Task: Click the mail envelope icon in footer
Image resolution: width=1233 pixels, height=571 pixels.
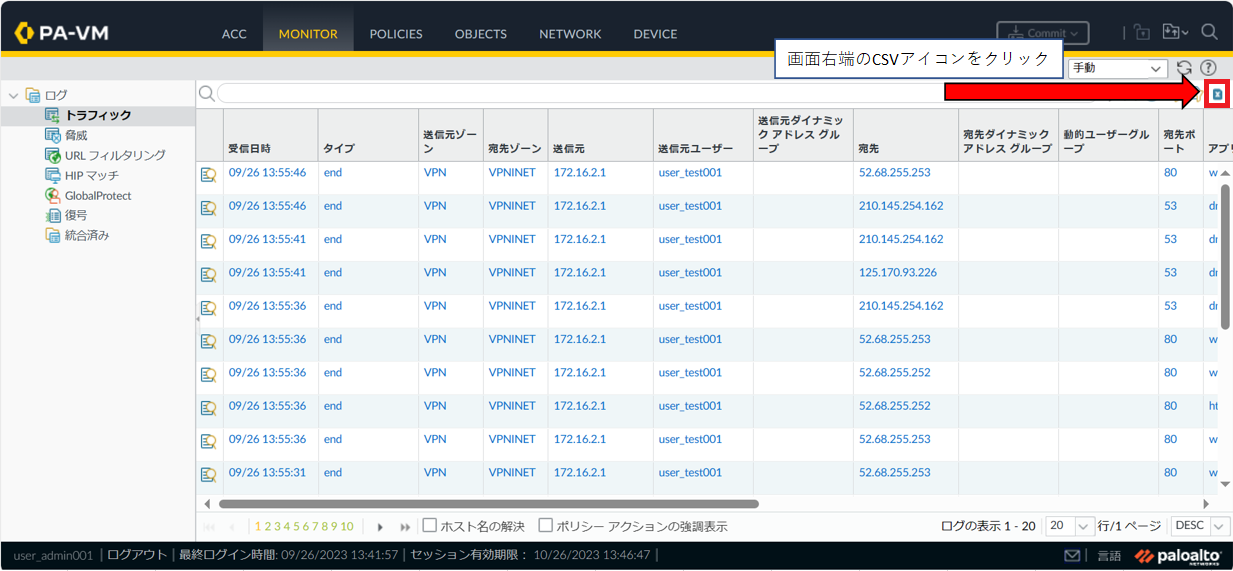Action: 1072,556
